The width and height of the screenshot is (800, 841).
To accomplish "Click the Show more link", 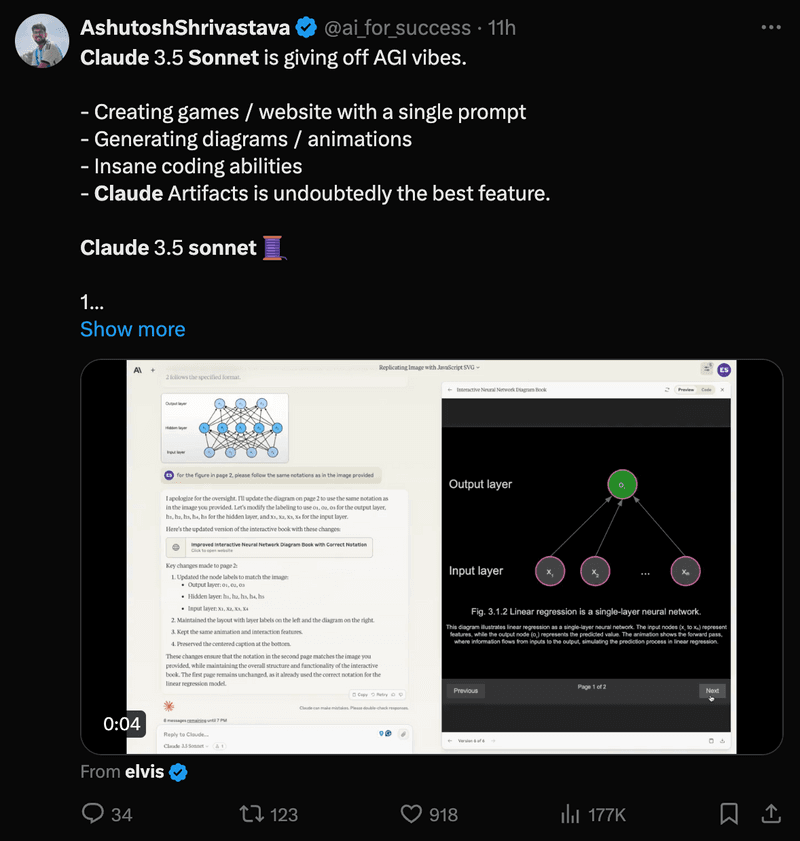I will click(x=132, y=329).
